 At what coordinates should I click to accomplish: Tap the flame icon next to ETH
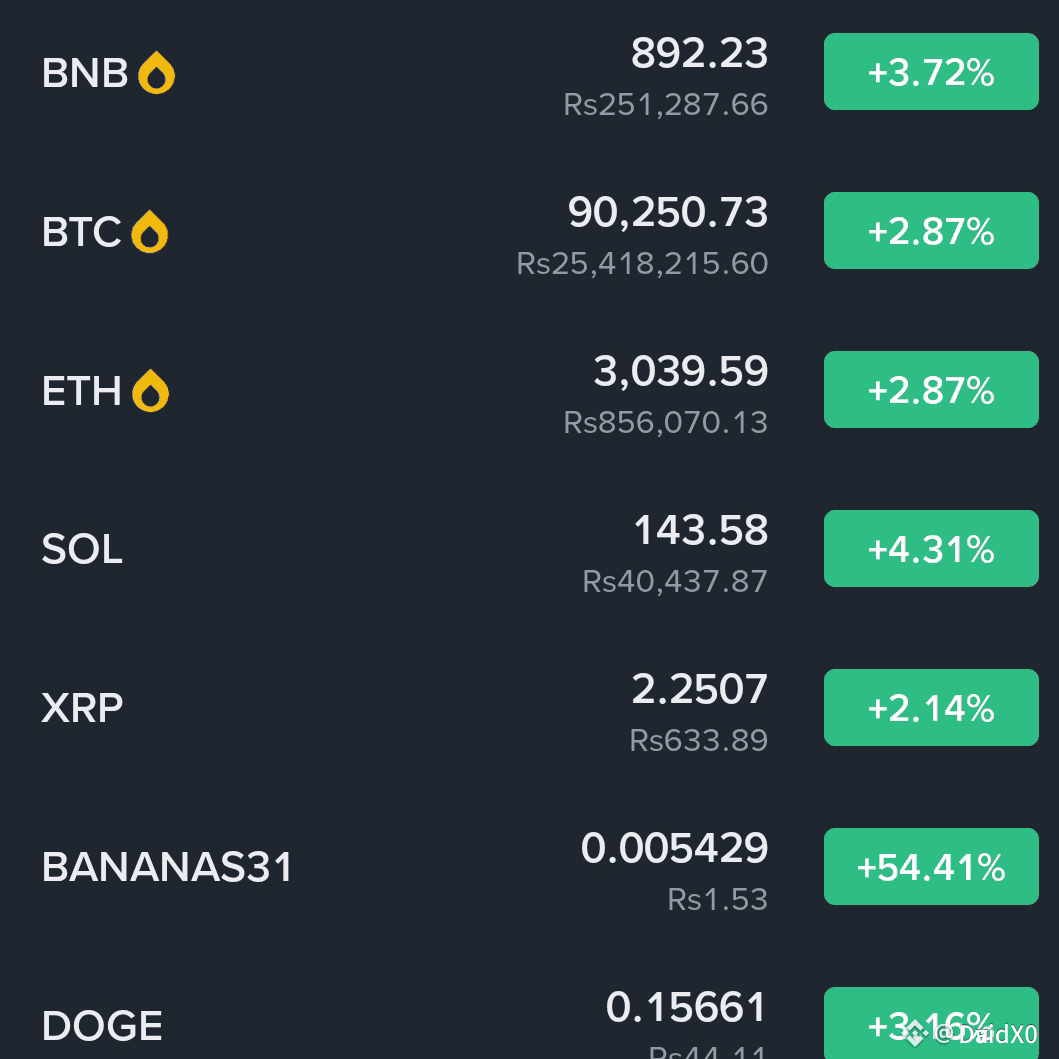pyautogui.click(x=150, y=390)
